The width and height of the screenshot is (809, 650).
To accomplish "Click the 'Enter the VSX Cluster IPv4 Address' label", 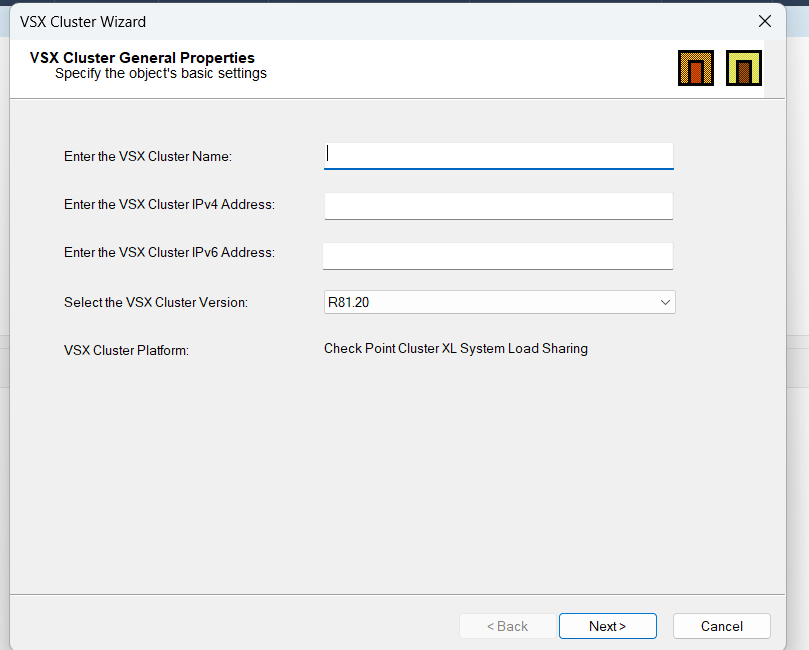I will coord(169,205).
